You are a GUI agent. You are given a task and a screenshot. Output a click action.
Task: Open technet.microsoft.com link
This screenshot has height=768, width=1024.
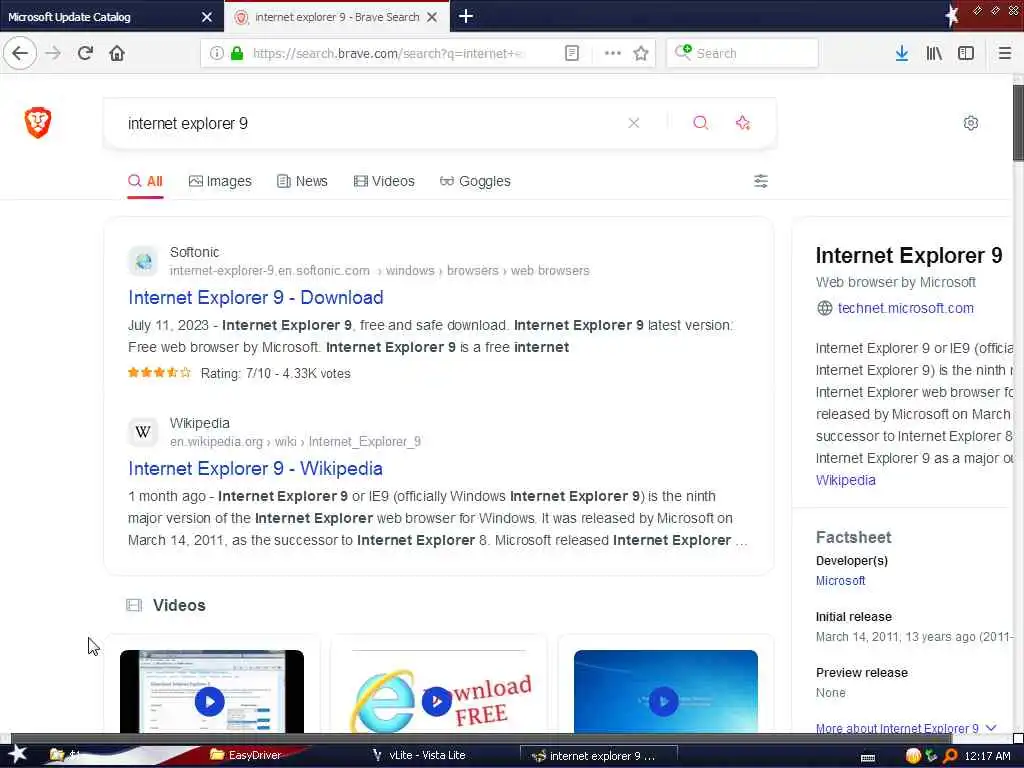pos(905,308)
